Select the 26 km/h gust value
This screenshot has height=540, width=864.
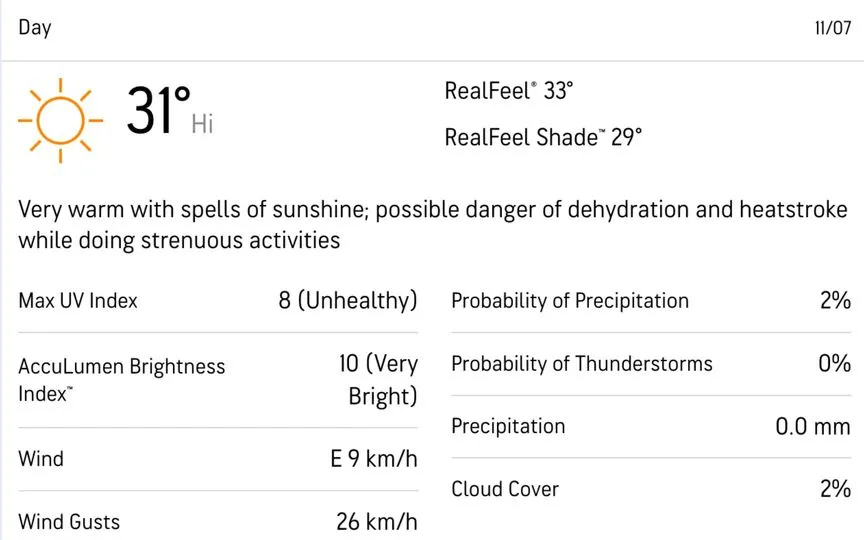tap(377, 522)
